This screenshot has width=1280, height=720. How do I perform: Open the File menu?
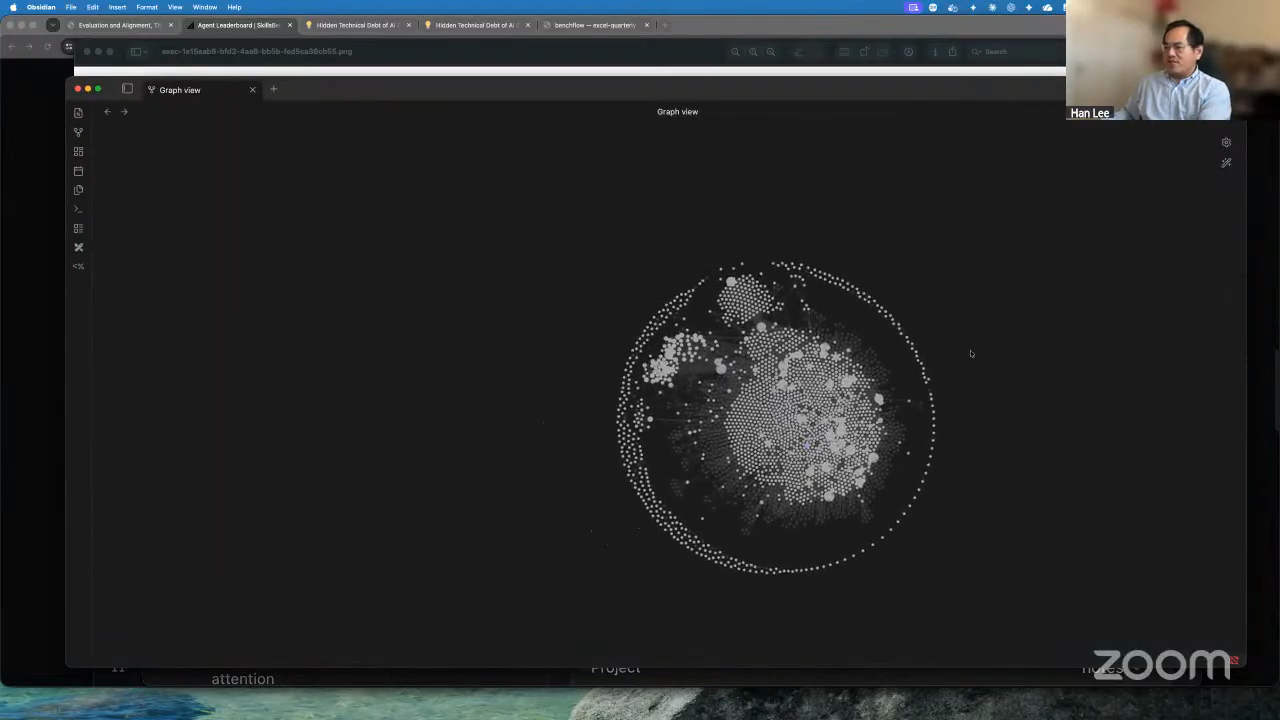pyautogui.click(x=71, y=7)
